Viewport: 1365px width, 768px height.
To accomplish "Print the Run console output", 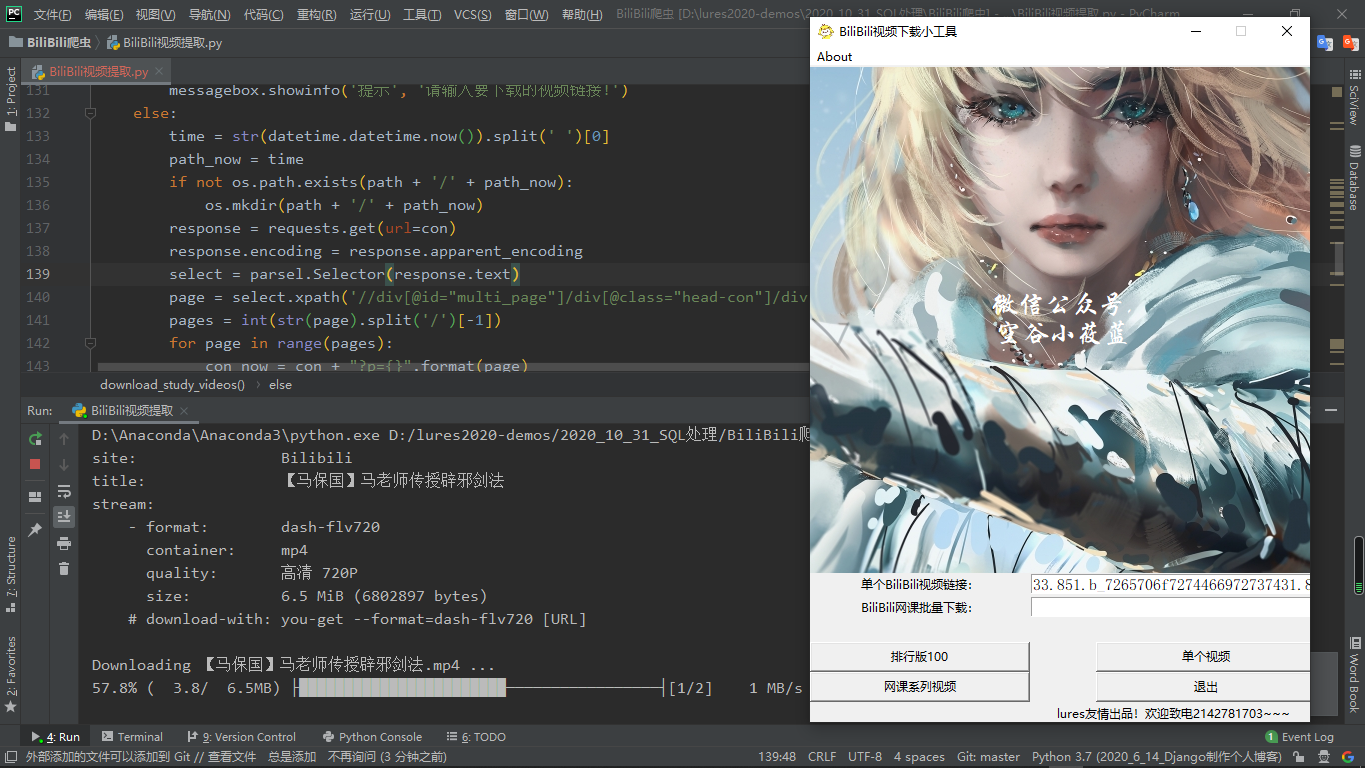I will 64,543.
